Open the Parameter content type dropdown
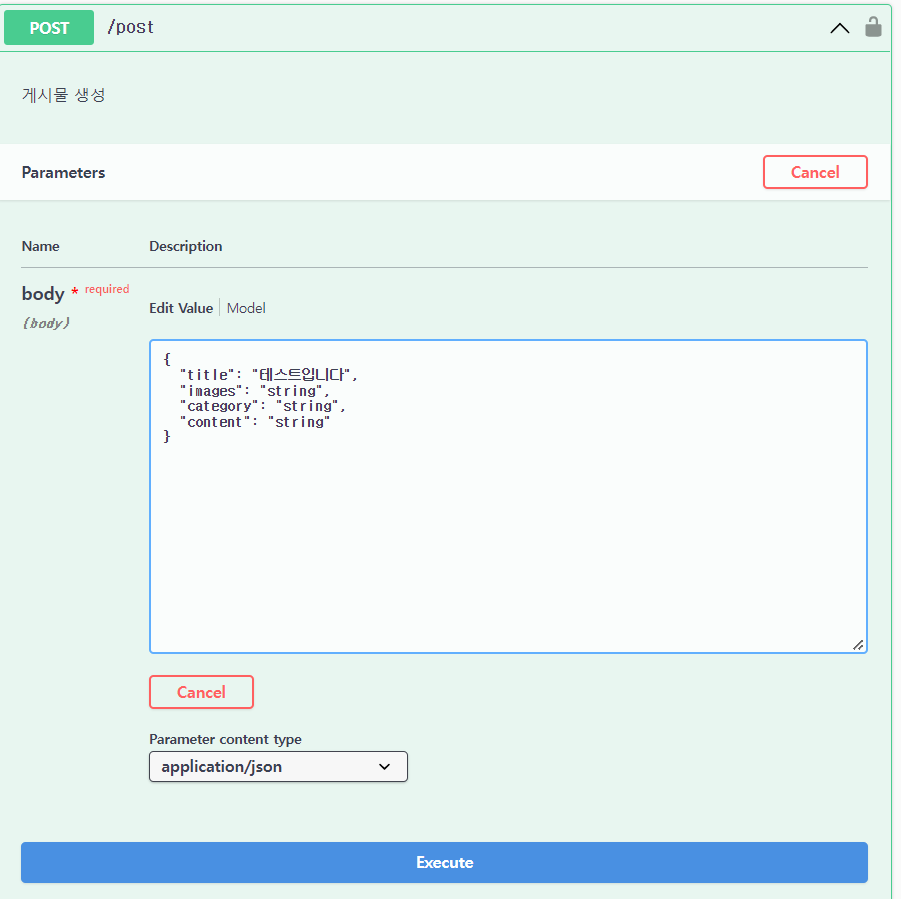901x899 pixels. point(278,766)
